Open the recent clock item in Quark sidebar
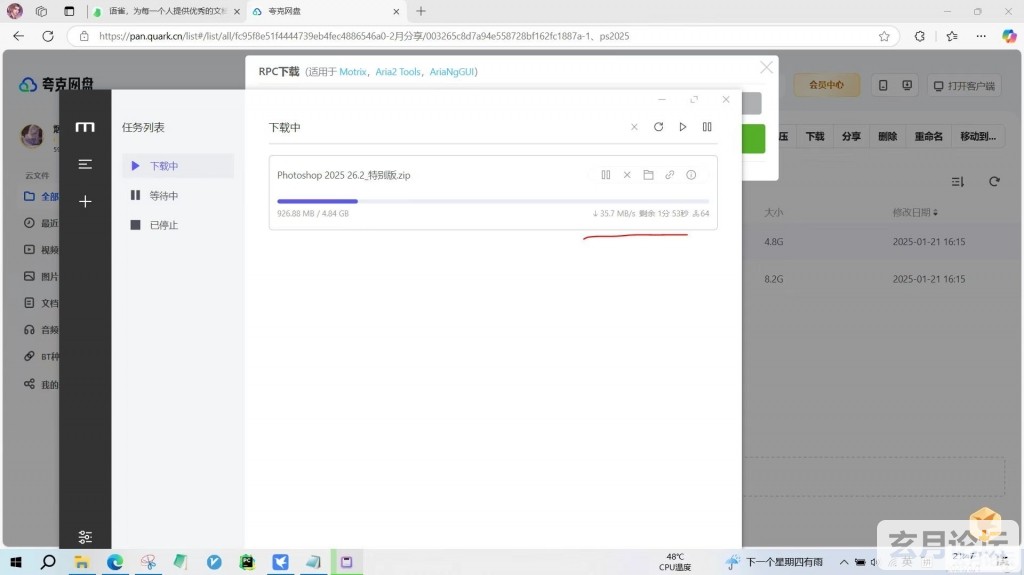1024x575 pixels. [40, 223]
